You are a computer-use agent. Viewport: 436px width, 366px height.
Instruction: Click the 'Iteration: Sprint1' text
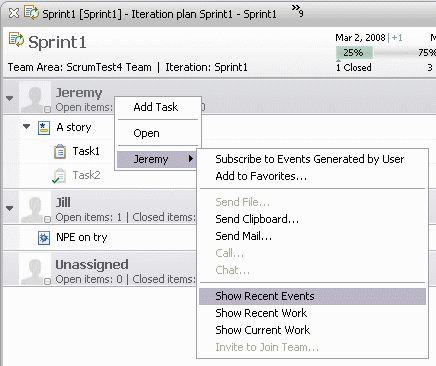[x=207, y=67]
